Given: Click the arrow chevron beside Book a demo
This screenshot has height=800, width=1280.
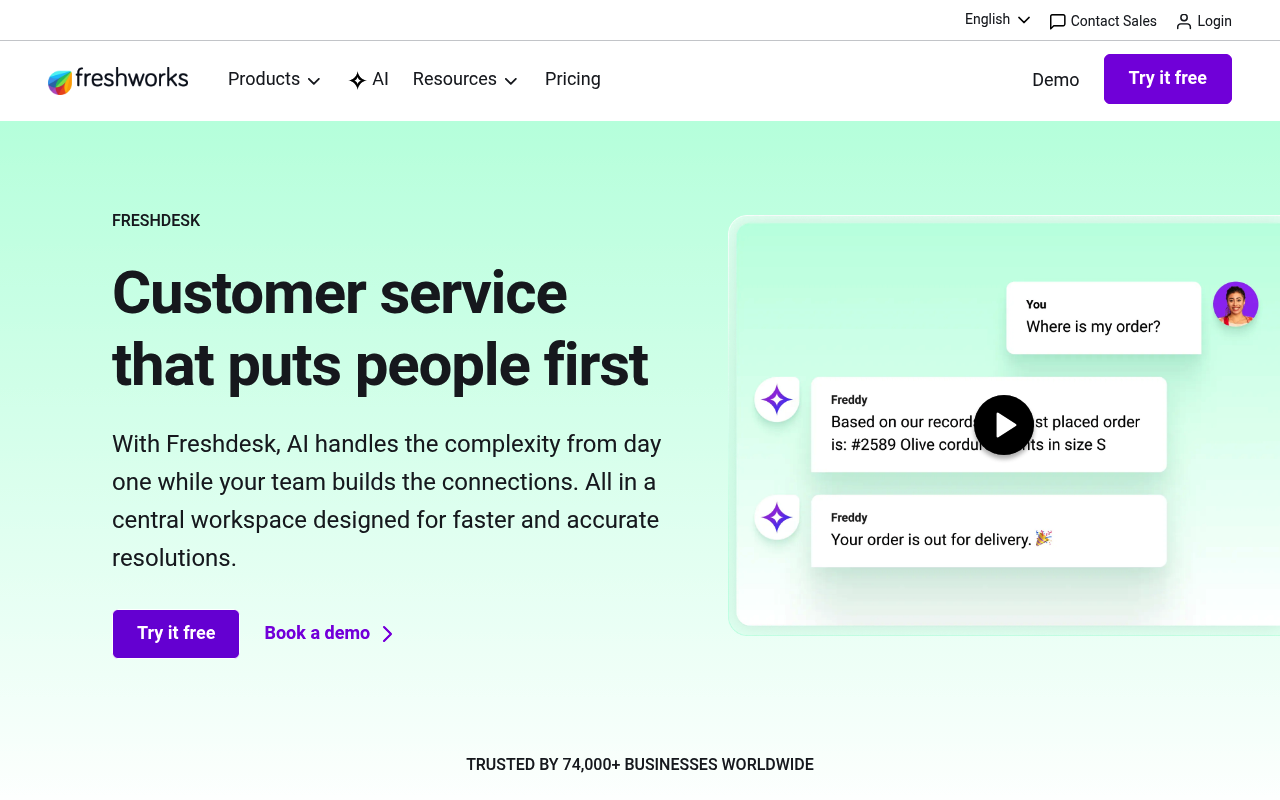Looking at the screenshot, I should pos(387,633).
